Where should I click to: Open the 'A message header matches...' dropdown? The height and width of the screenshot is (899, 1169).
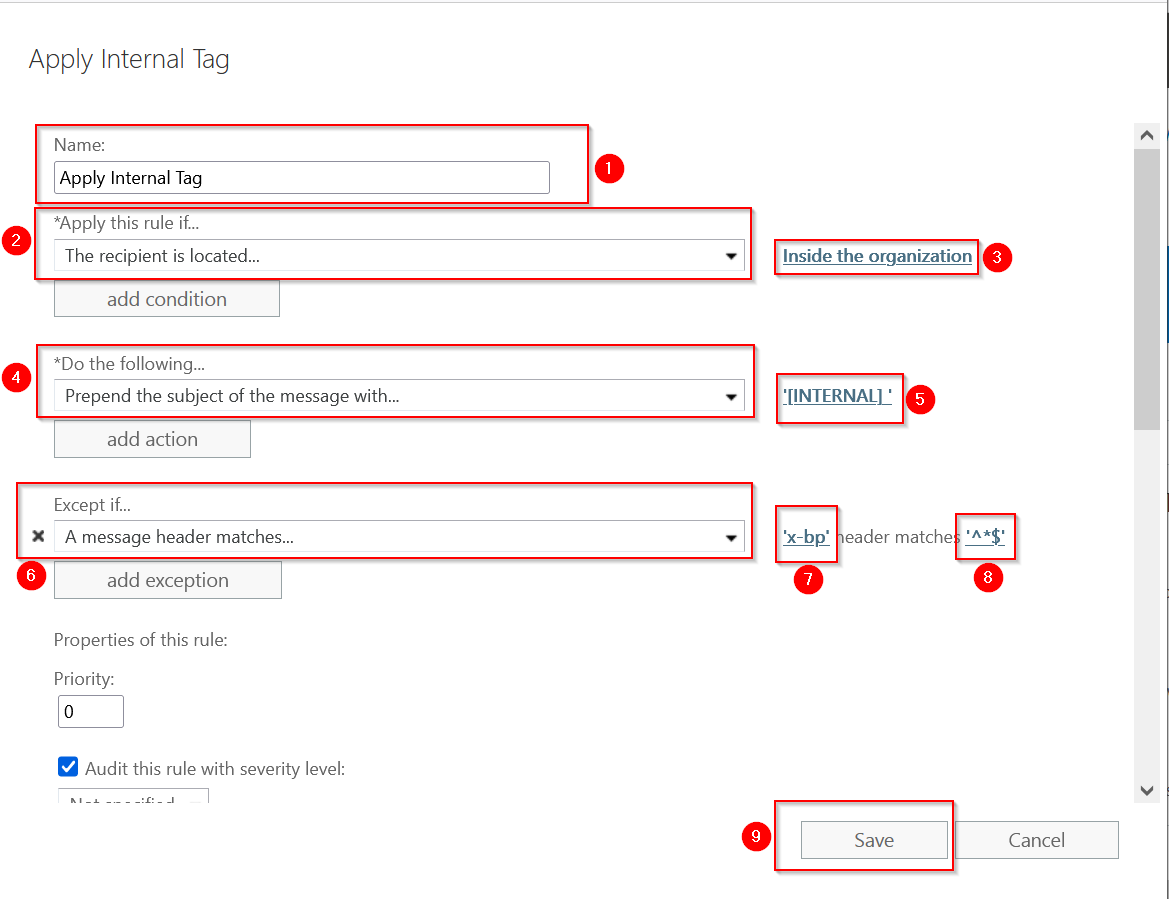point(399,537)
